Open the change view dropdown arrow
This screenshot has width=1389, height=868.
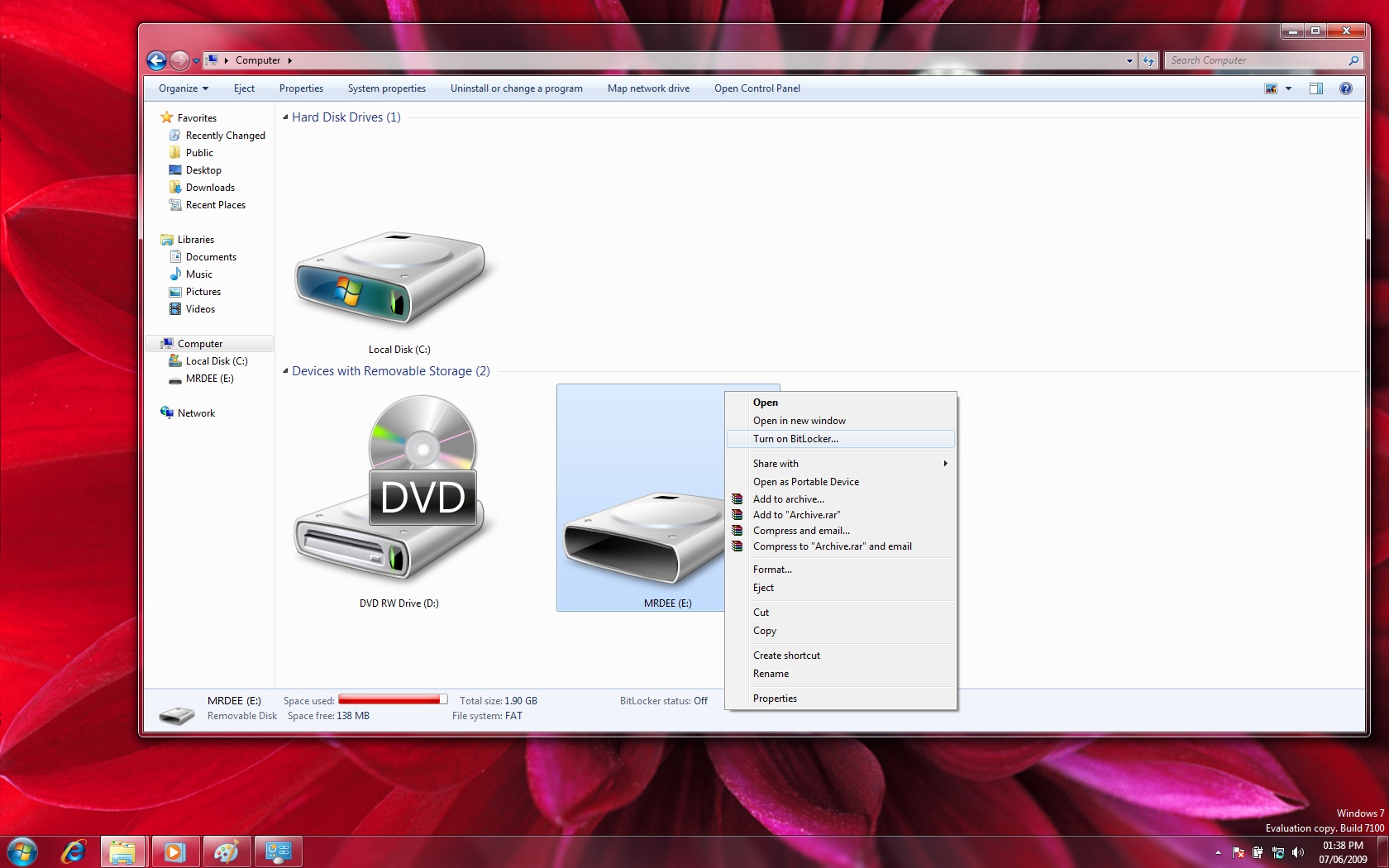[x=1288, y=88]
